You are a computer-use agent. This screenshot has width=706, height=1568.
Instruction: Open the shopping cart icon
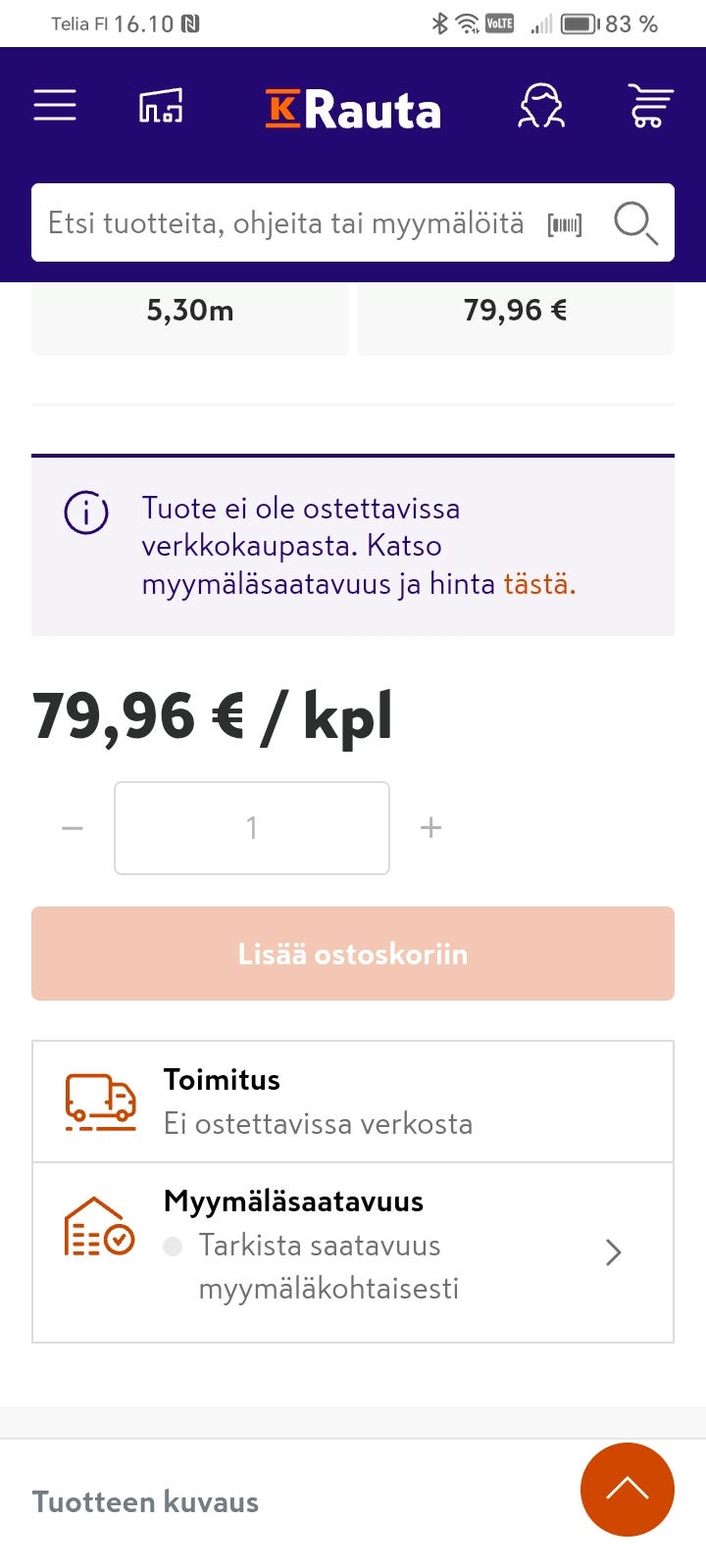click(647, 105)
